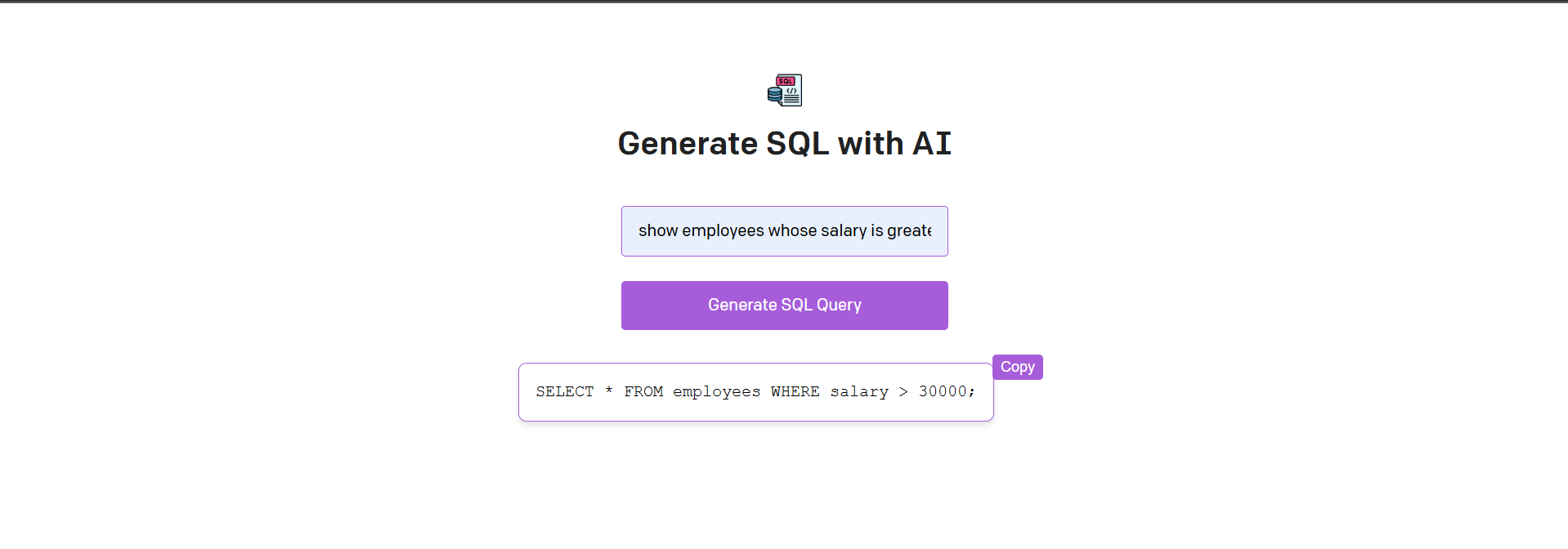Focus the prompt text input field
The image size is (1568, 549).
[784, 231]
